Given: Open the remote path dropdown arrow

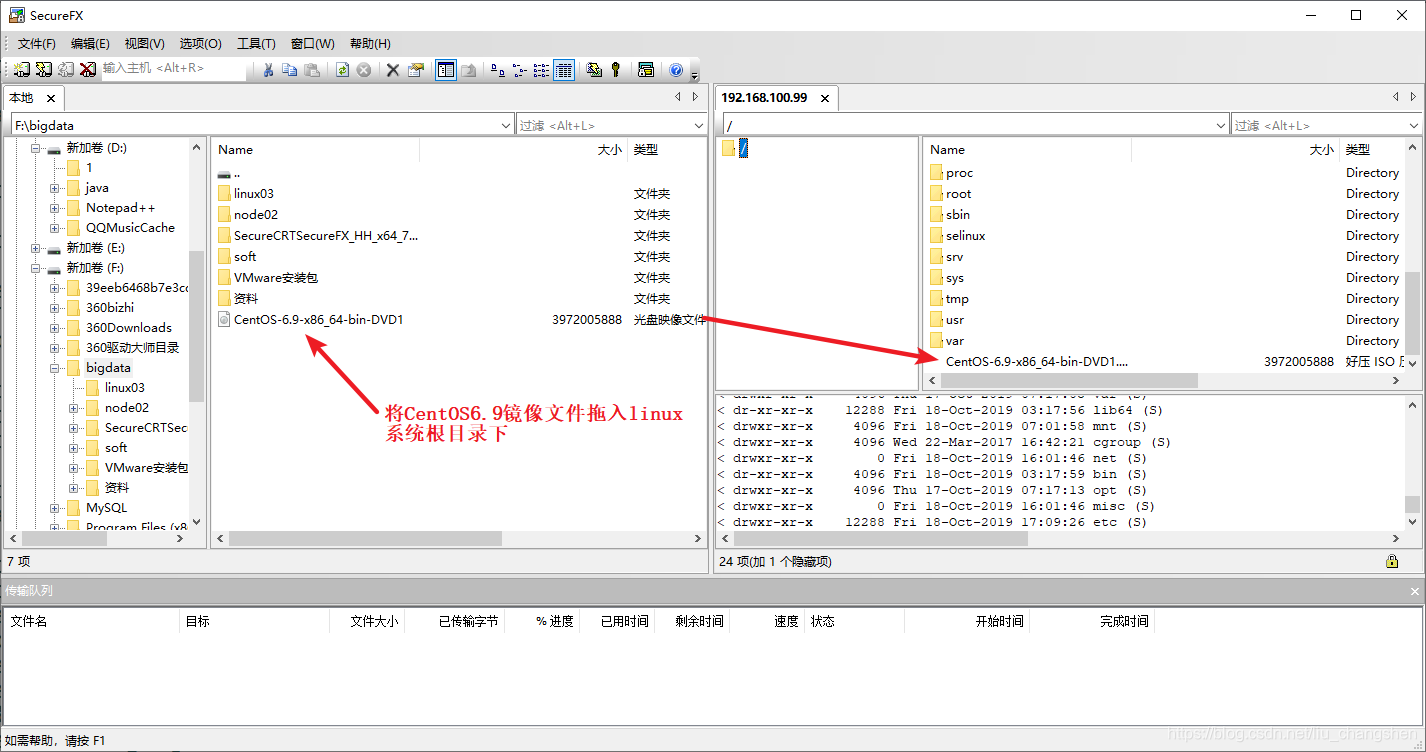Looking at the screenshot, I should point(1221,125).
